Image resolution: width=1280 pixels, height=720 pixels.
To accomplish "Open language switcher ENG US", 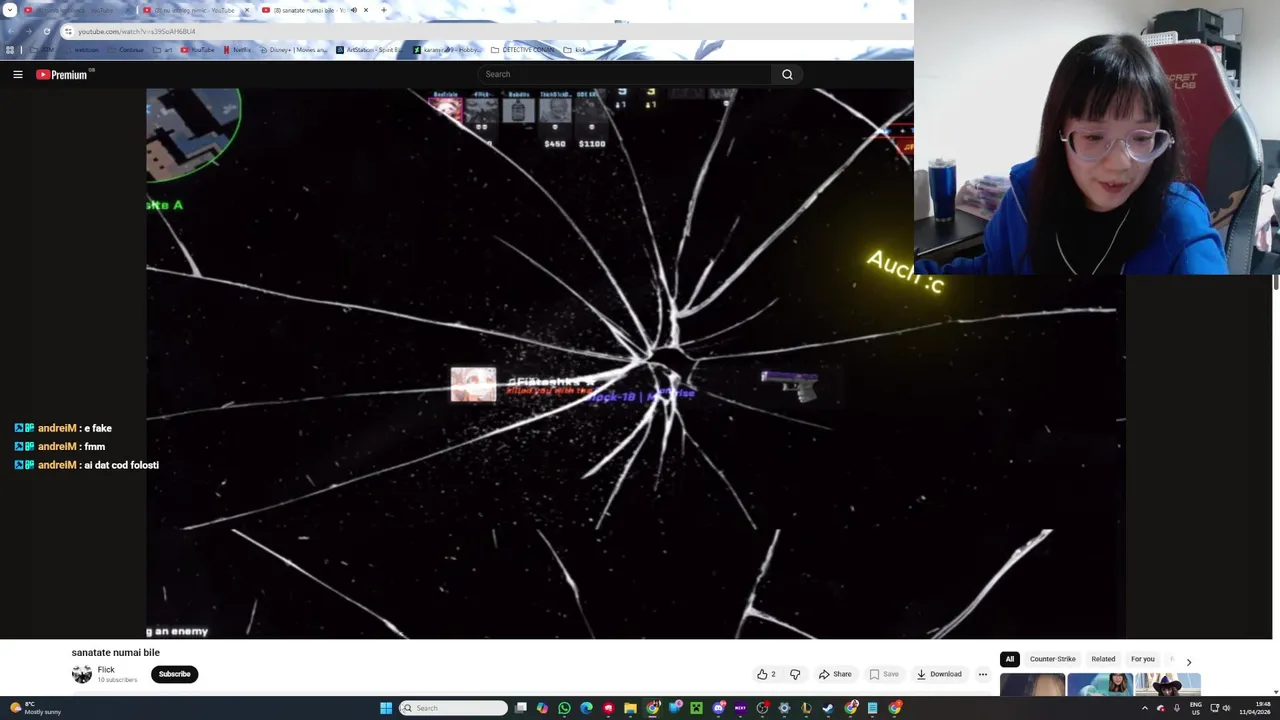I will 1195,708.
